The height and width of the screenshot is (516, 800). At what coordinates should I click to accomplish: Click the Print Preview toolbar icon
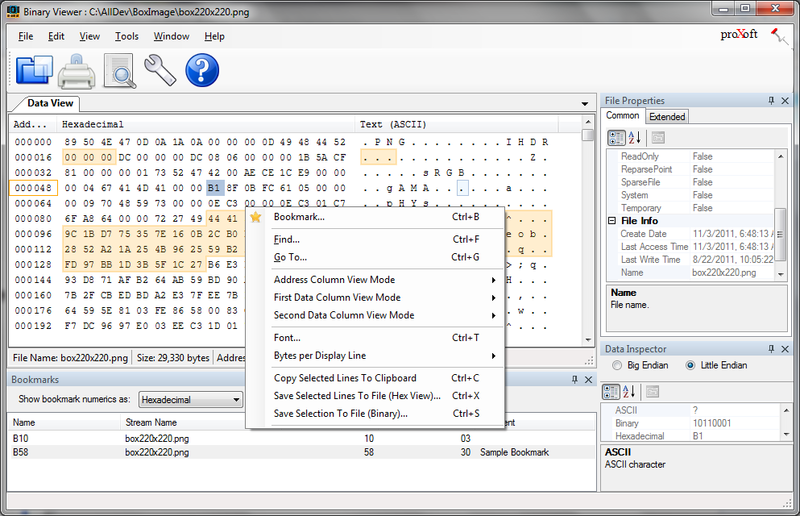pyautogui.click(x=119, y=70)
